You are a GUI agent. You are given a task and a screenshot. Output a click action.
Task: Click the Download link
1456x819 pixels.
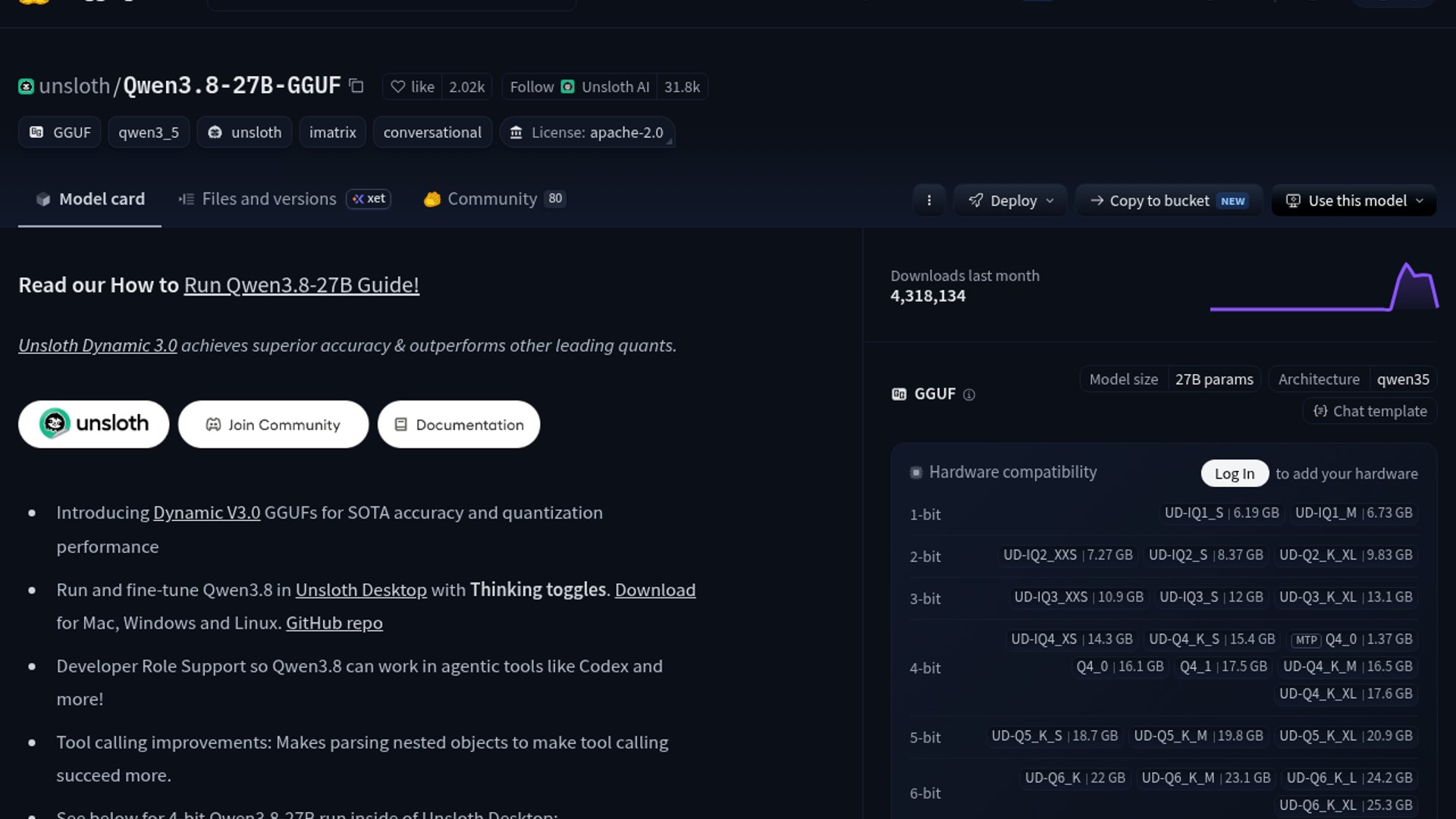[655, 590]
